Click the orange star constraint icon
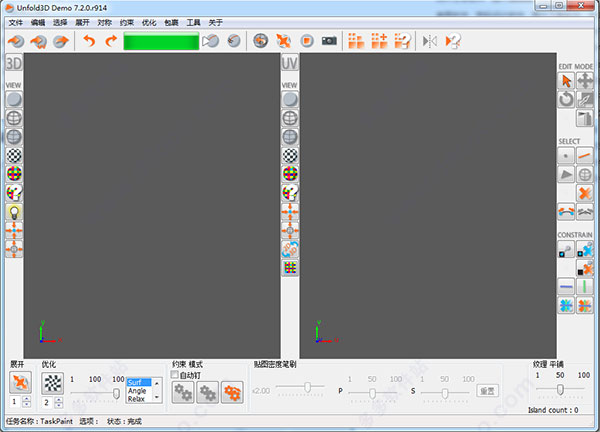600x432 pixels. (585, 305)
